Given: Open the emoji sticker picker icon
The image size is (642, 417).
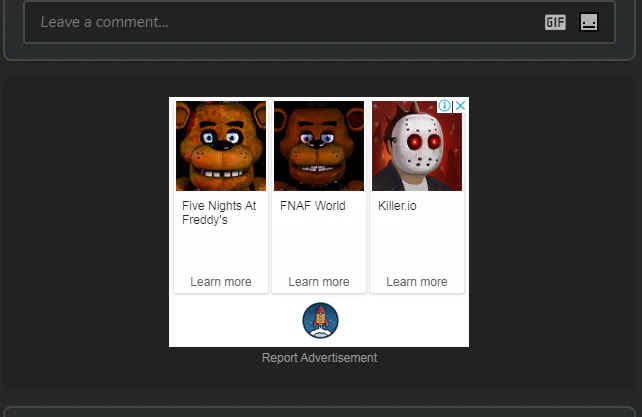Looking at the screenshot, I should (589, 22).
